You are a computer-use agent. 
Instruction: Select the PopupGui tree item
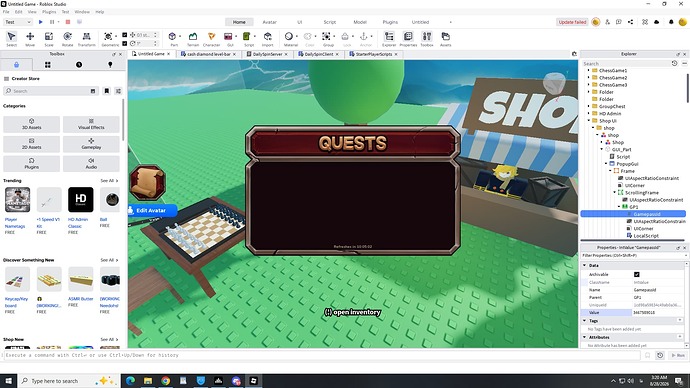627,164
